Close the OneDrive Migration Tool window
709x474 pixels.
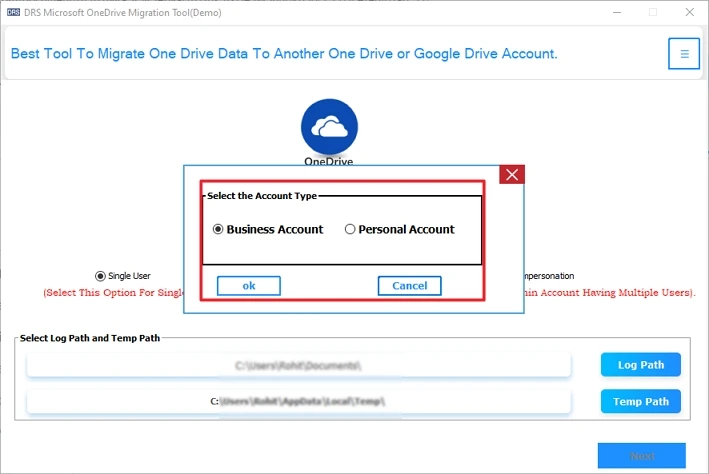pos(690,12)
